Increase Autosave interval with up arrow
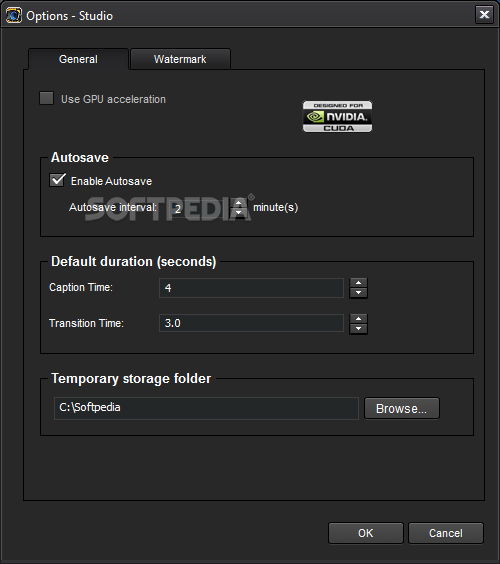Image resolution: width=500 pixels, height=564 pixels. pos(238,203)
